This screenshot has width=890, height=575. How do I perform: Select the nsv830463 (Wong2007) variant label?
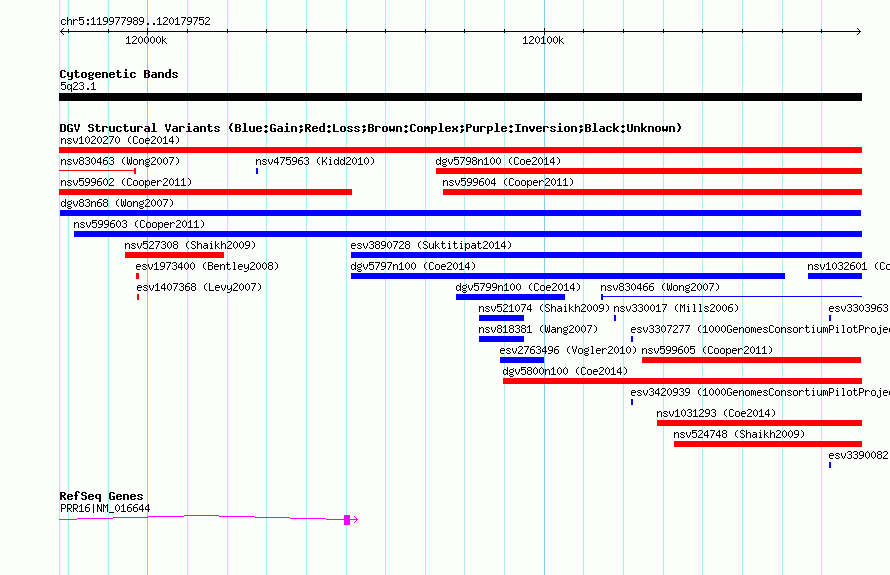tap(120, 161)
